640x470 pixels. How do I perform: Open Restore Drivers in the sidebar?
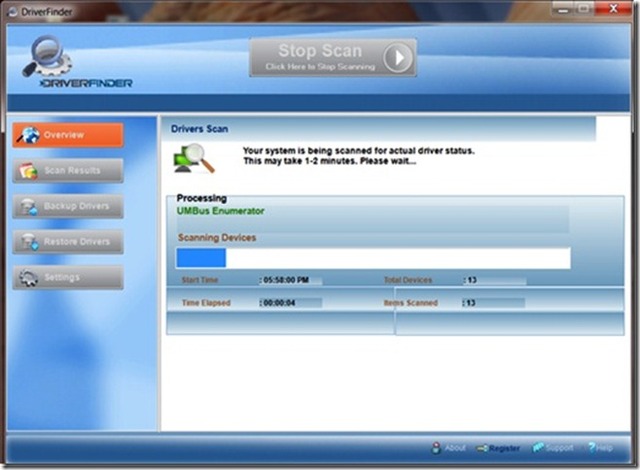(68, 242)
